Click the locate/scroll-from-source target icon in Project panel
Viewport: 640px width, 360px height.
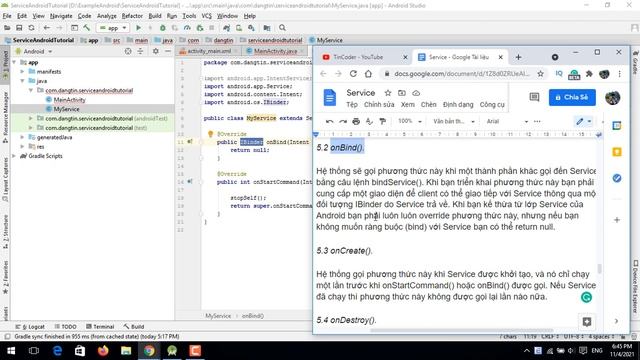(128, 51)
